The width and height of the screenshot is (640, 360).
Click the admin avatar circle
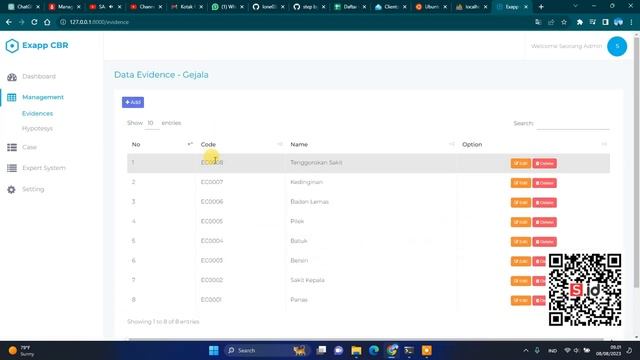(x=617, y=46)
